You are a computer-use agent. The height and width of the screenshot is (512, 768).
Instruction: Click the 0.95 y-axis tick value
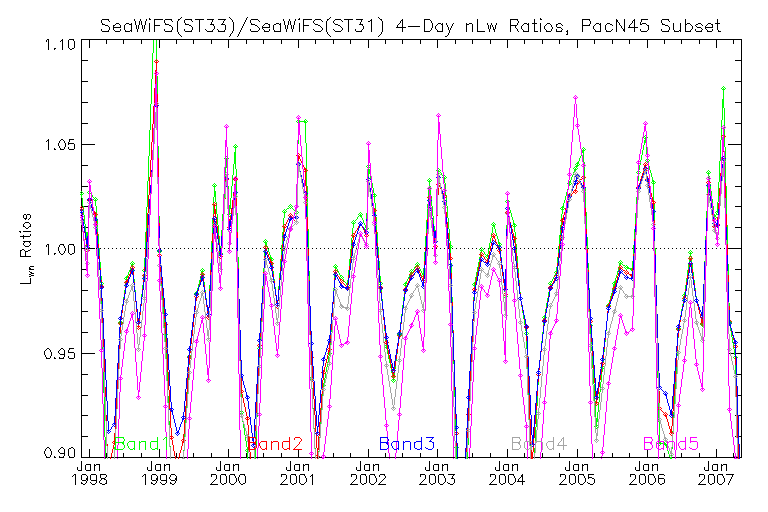coord(60,353)
